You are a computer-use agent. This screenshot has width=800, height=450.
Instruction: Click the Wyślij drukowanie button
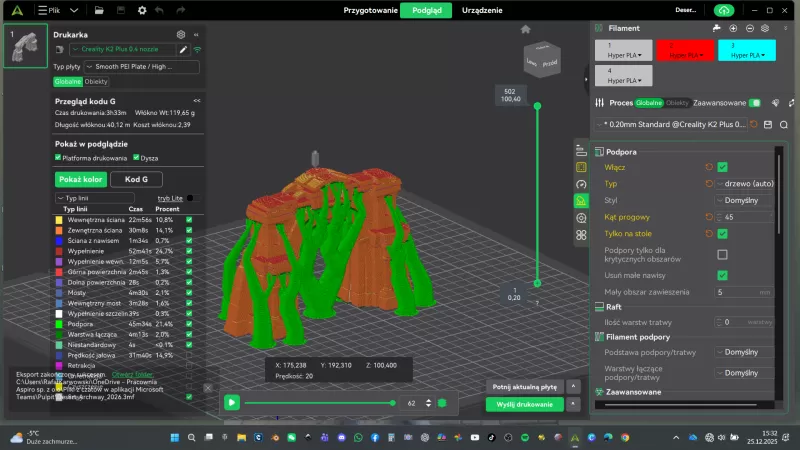point(524,404)
